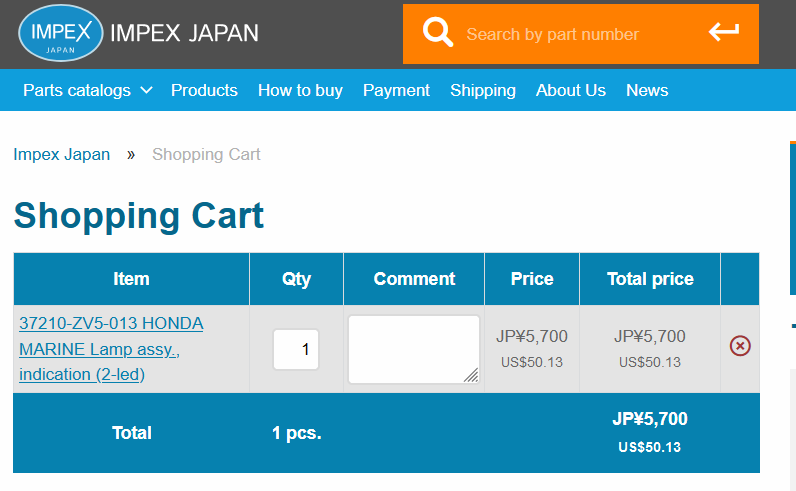Click the Impex Japan breadcrumb link
The height and width of the screenshot is (491, 796).
pyautogui.click(x=61, y=154)
